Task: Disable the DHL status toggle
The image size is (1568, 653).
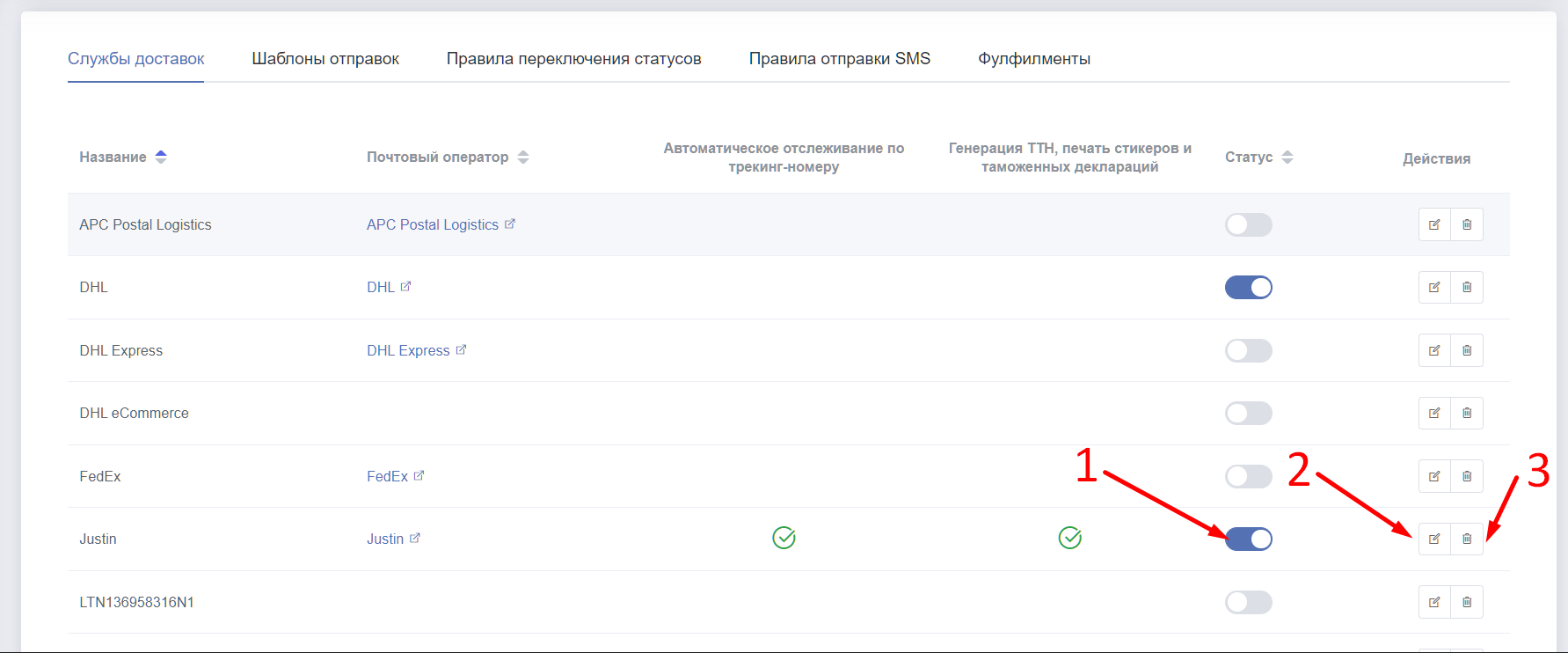Action: coord(1249,287)
